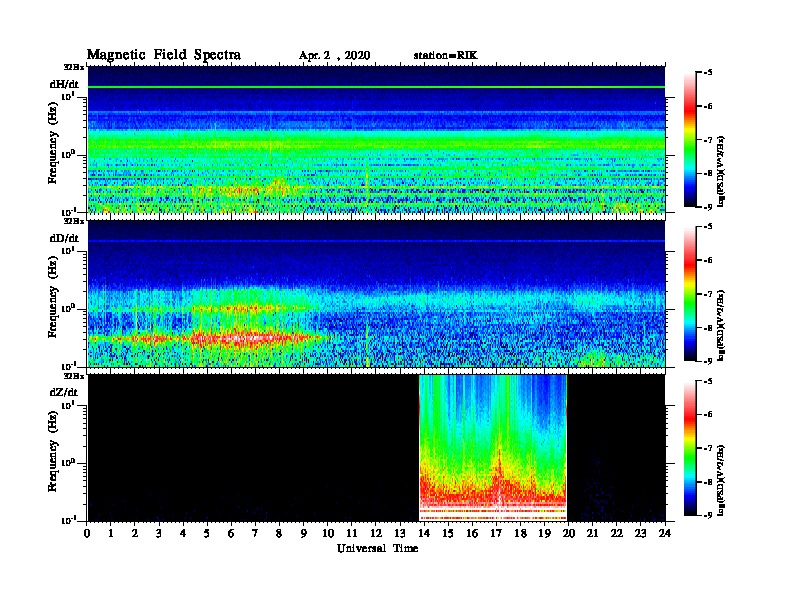Click the color bar beside the dZ/dt panel

[x=690, y=448]
